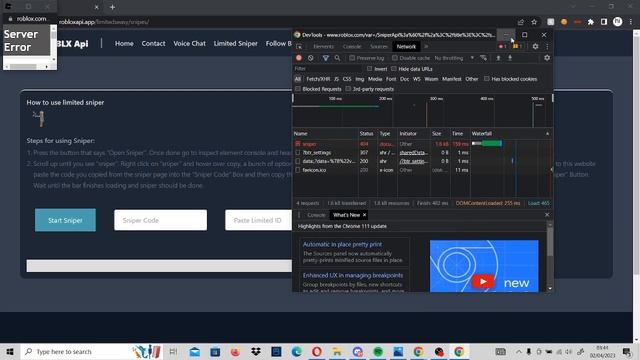The image size is (640, 360).
Task: Open Home link in site navigation
Action: click(x=124, y=43)
